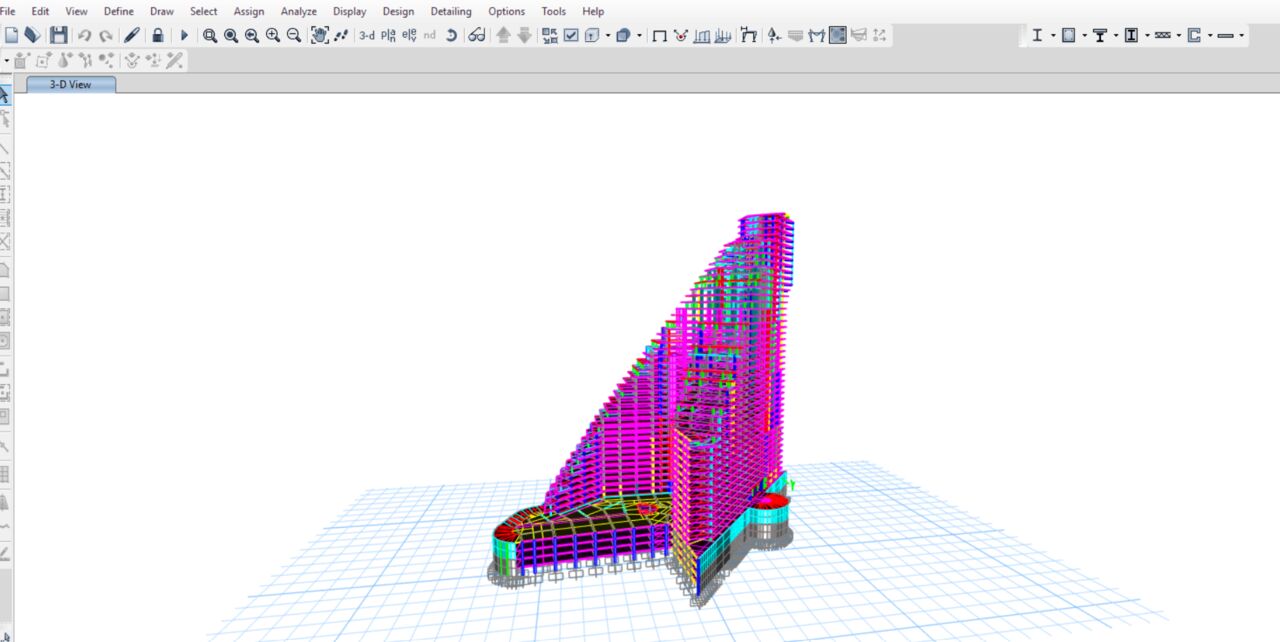This screenshot has height=642, width=1280.
Task: Click the Steel Frame Design I icon
Action: (1037, 35)
